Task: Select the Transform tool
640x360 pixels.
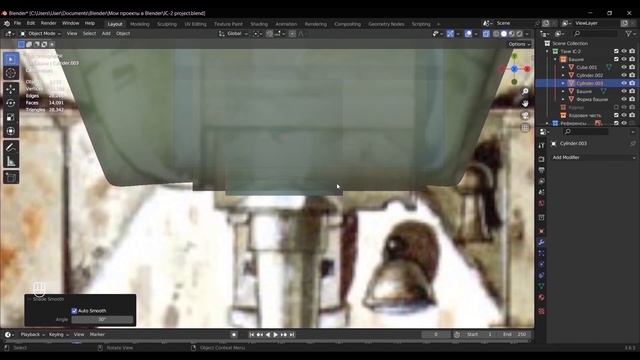Action: [11, 131]
